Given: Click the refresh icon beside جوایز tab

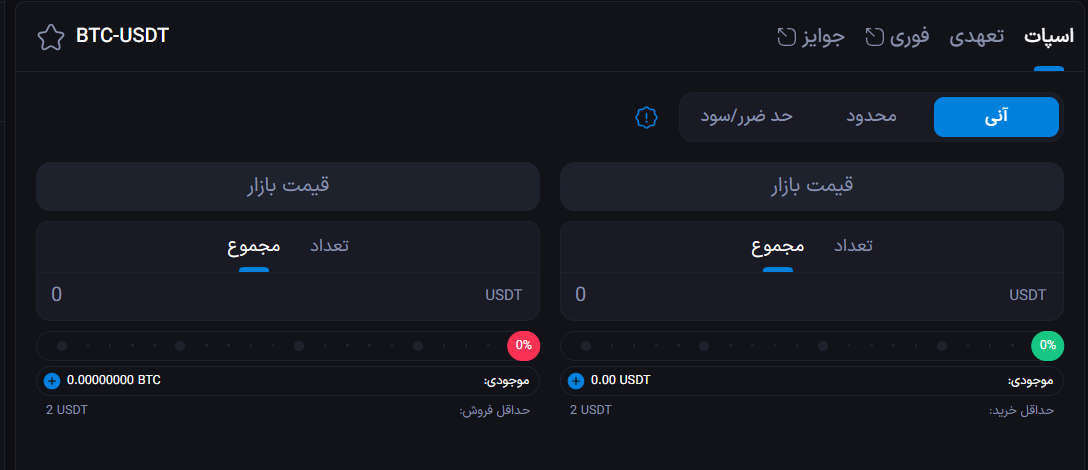Looking at the screenshot, I should 787,37.
